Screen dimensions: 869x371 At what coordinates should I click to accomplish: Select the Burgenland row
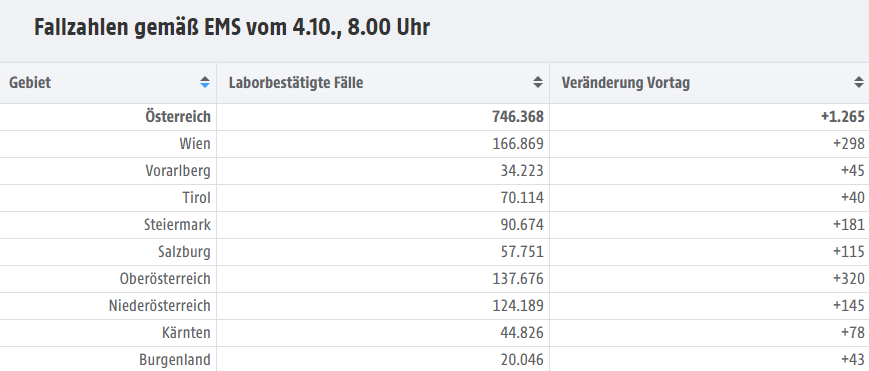[x=434, y=359]
